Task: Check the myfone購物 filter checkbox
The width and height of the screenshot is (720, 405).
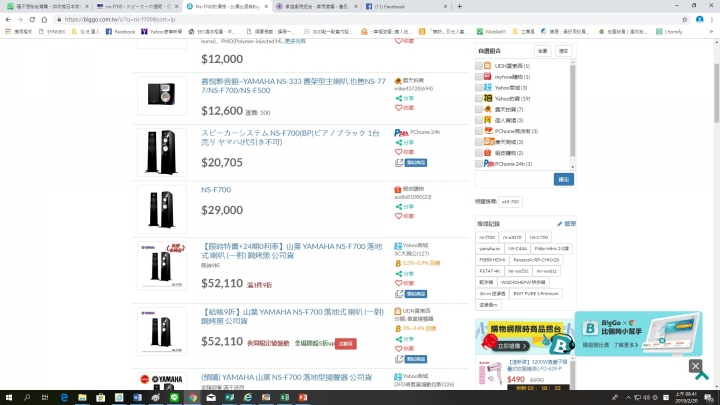Action: pyautogui.click(x=479, y=77)
